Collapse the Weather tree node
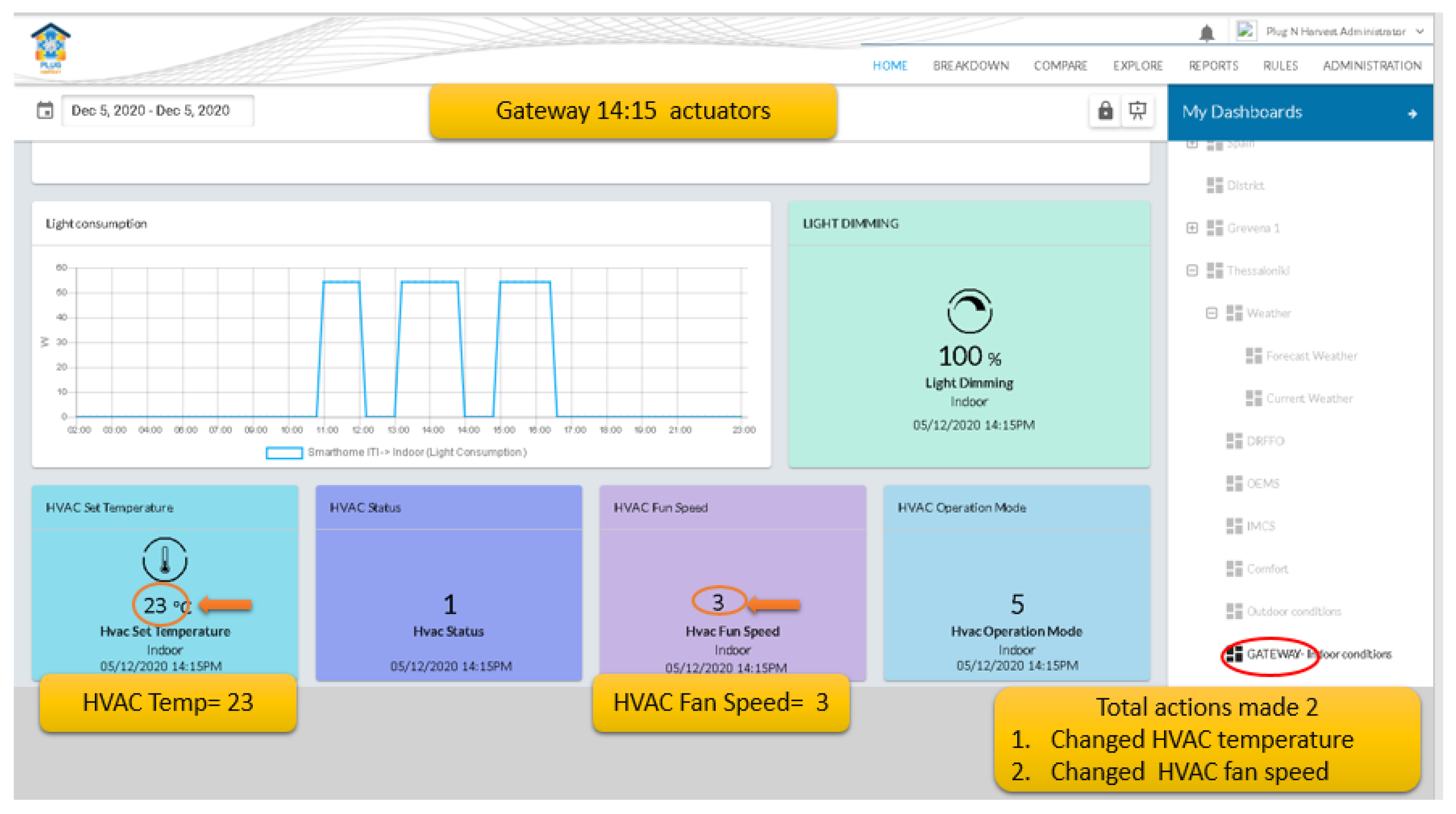 coord(1211,313)
